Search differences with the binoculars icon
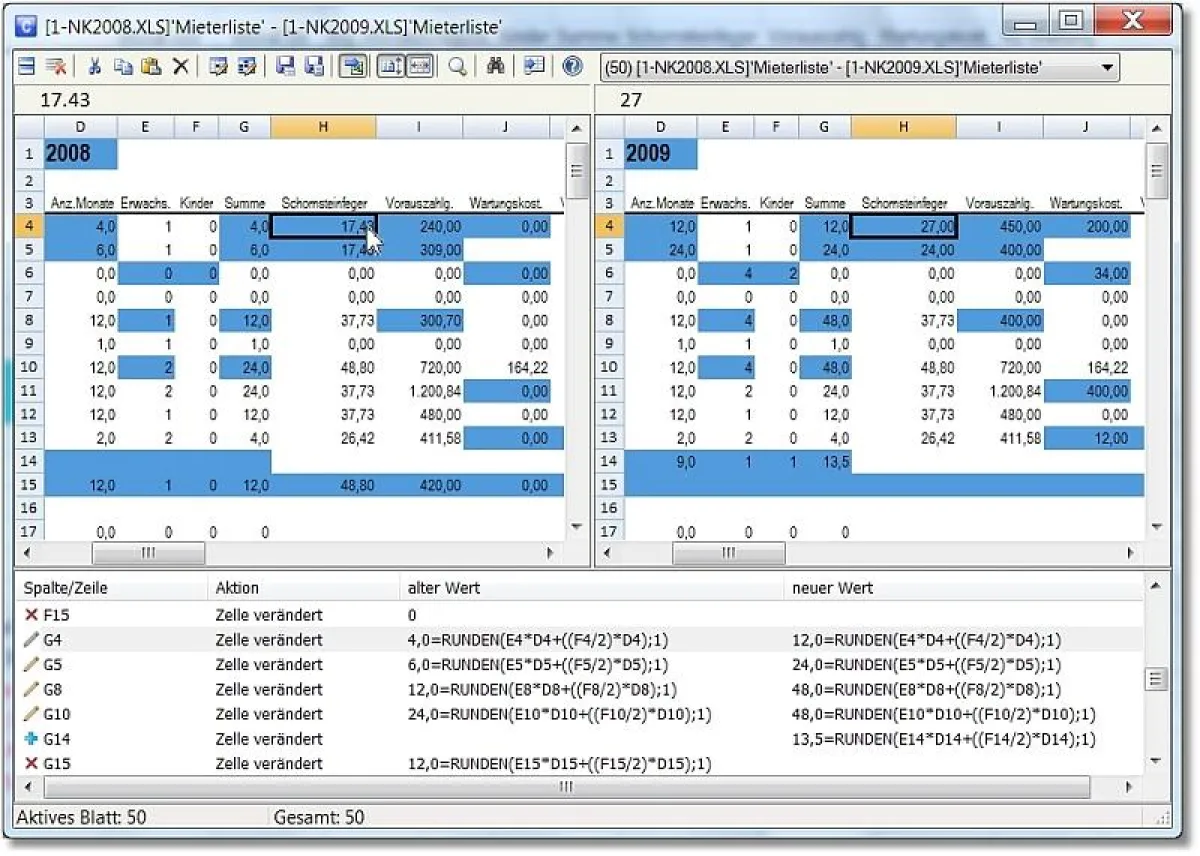Image resolution: width=1200 pixels, height=856 pixels. click(x=496, y=67)
